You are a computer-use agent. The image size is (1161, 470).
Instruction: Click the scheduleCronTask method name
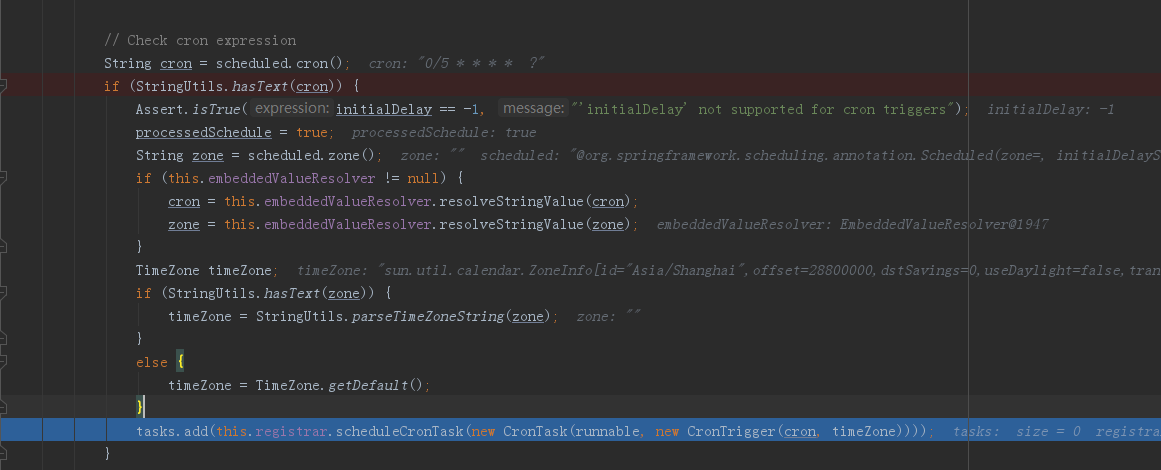(x=400, y=431)
